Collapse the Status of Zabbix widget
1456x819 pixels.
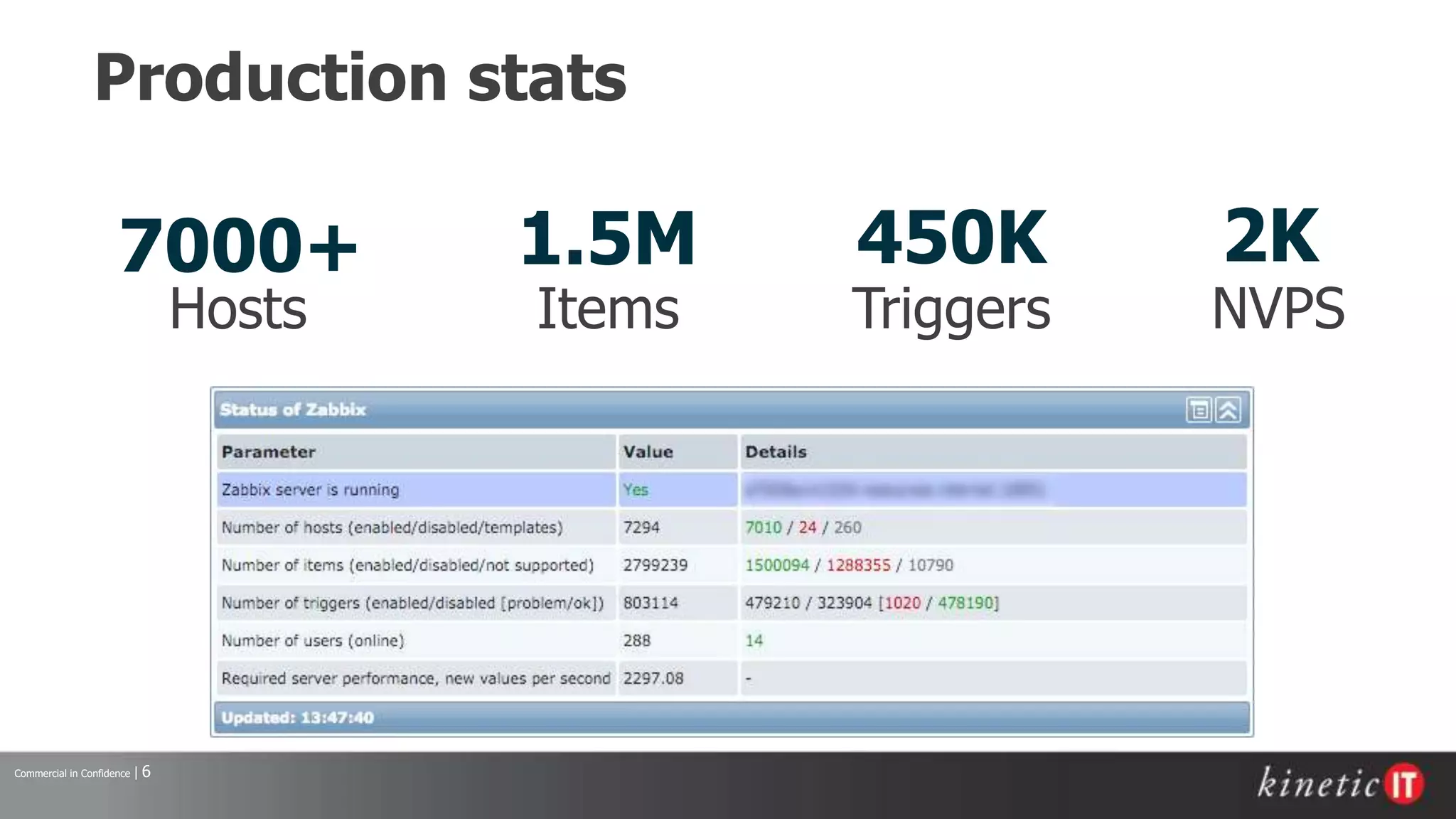1228,410
